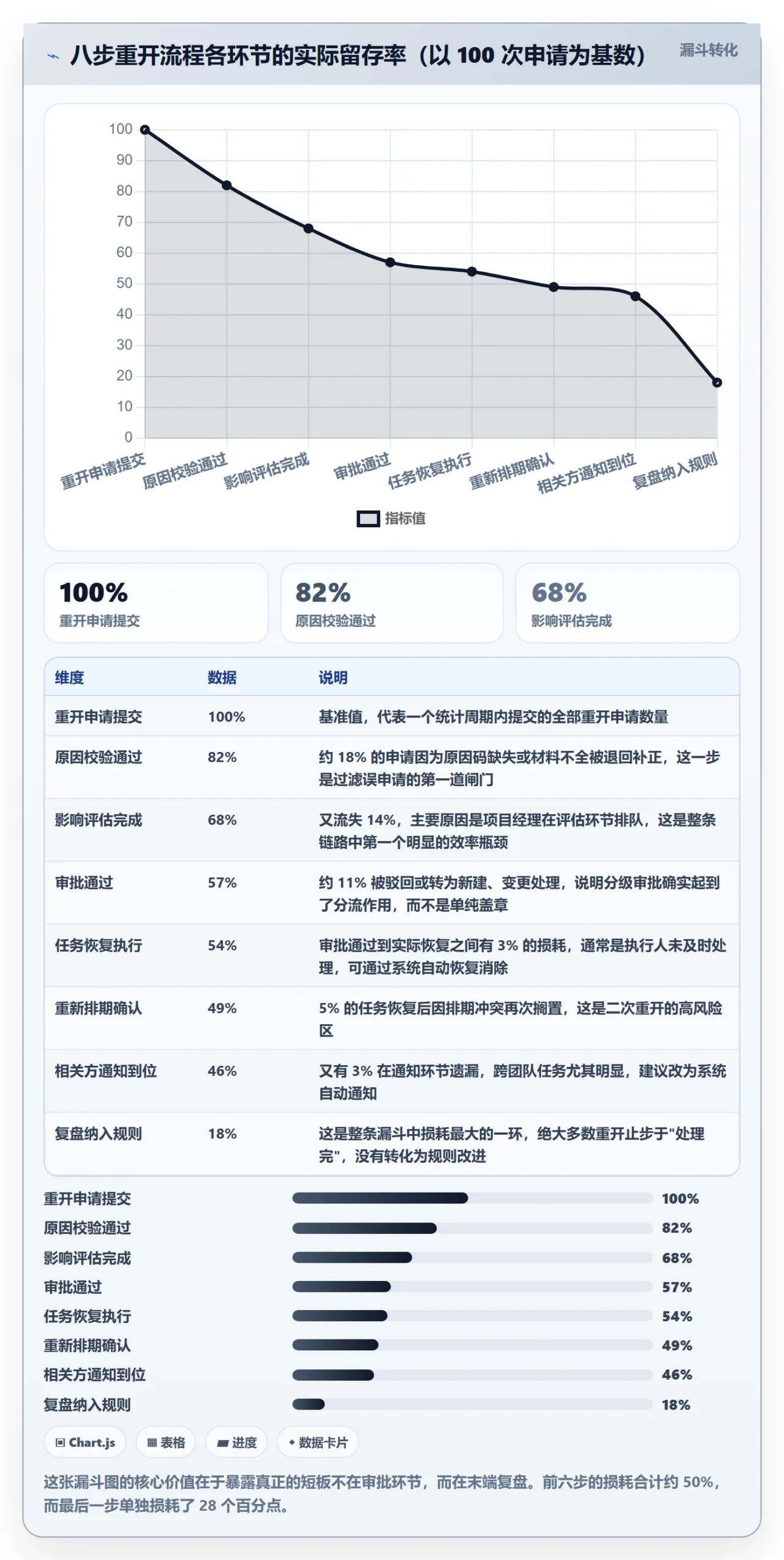Click the 表格 tag chip

pyautogui.click(x=166, y=1443)
